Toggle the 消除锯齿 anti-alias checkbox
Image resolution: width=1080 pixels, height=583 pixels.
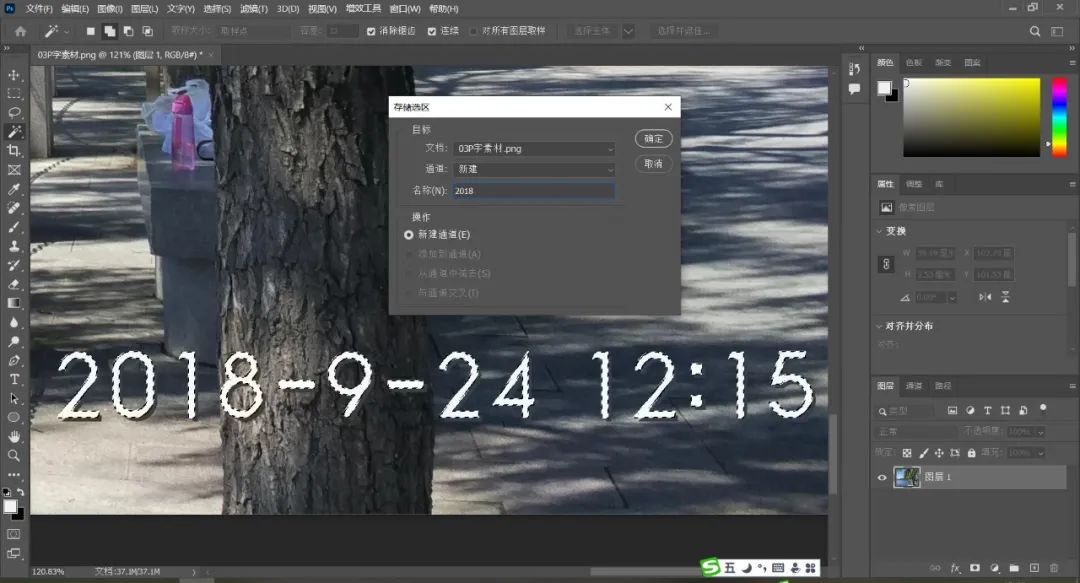(x=372, y=31)
